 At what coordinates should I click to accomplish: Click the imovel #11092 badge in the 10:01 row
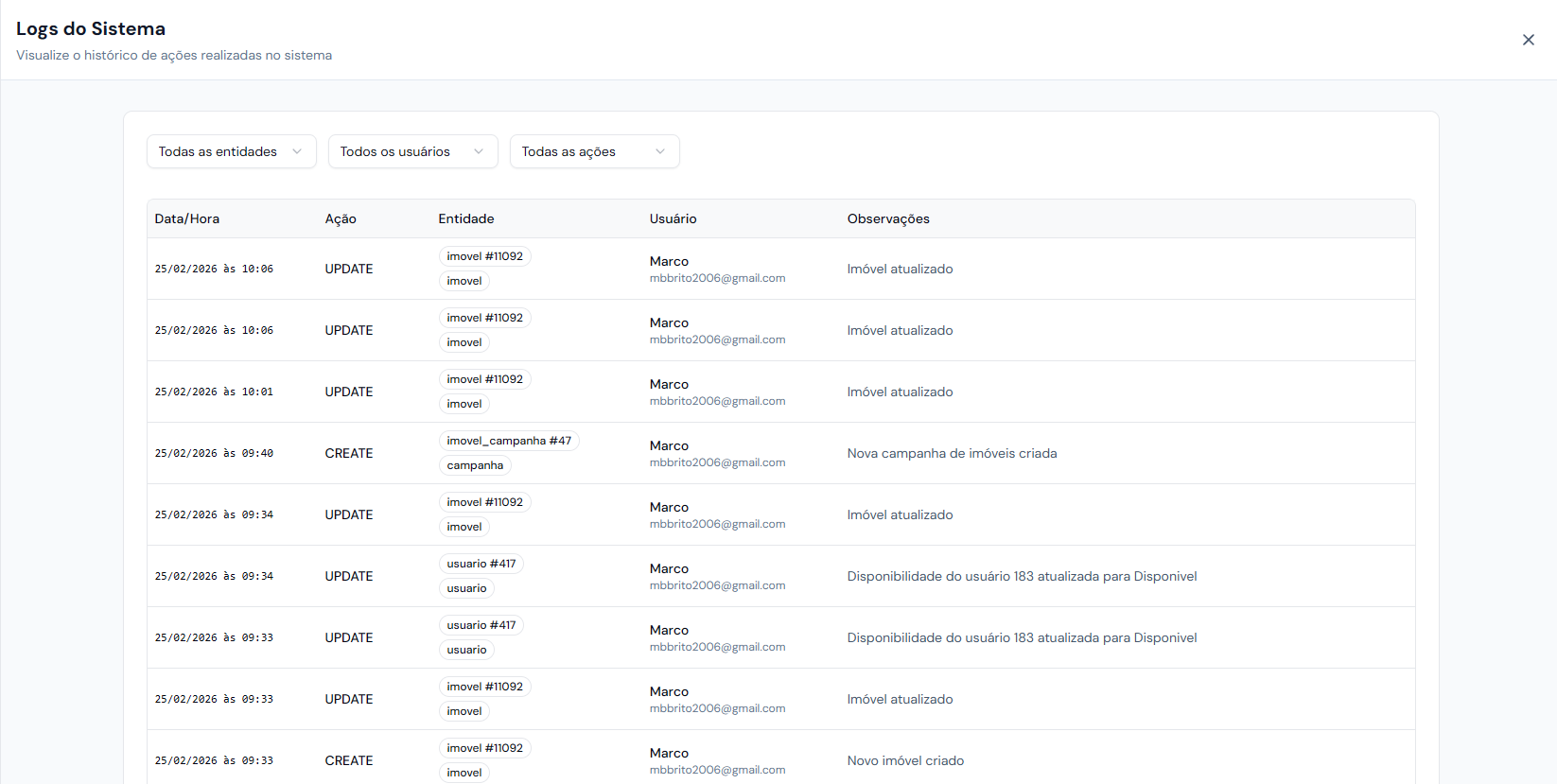484,379
